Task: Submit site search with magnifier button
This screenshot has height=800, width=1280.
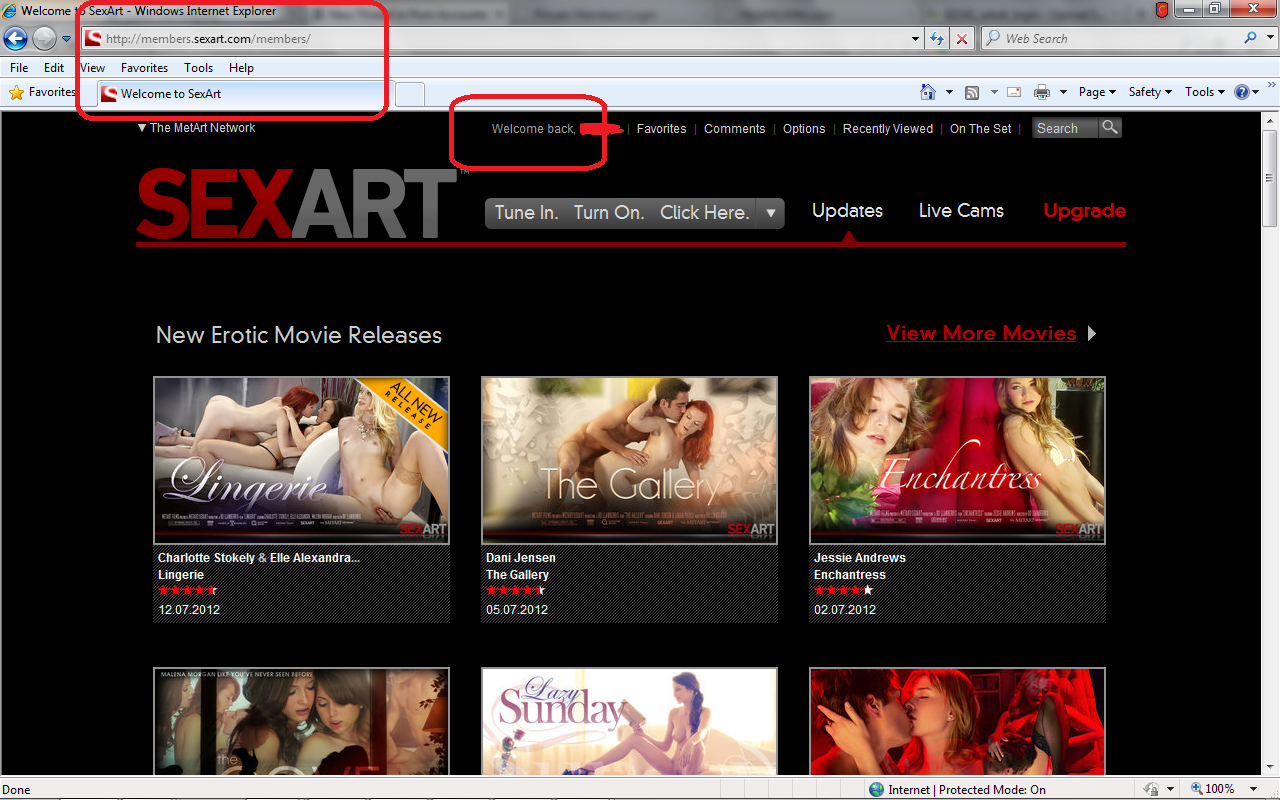Action: pyautogui.click(x=1110, y=128)
